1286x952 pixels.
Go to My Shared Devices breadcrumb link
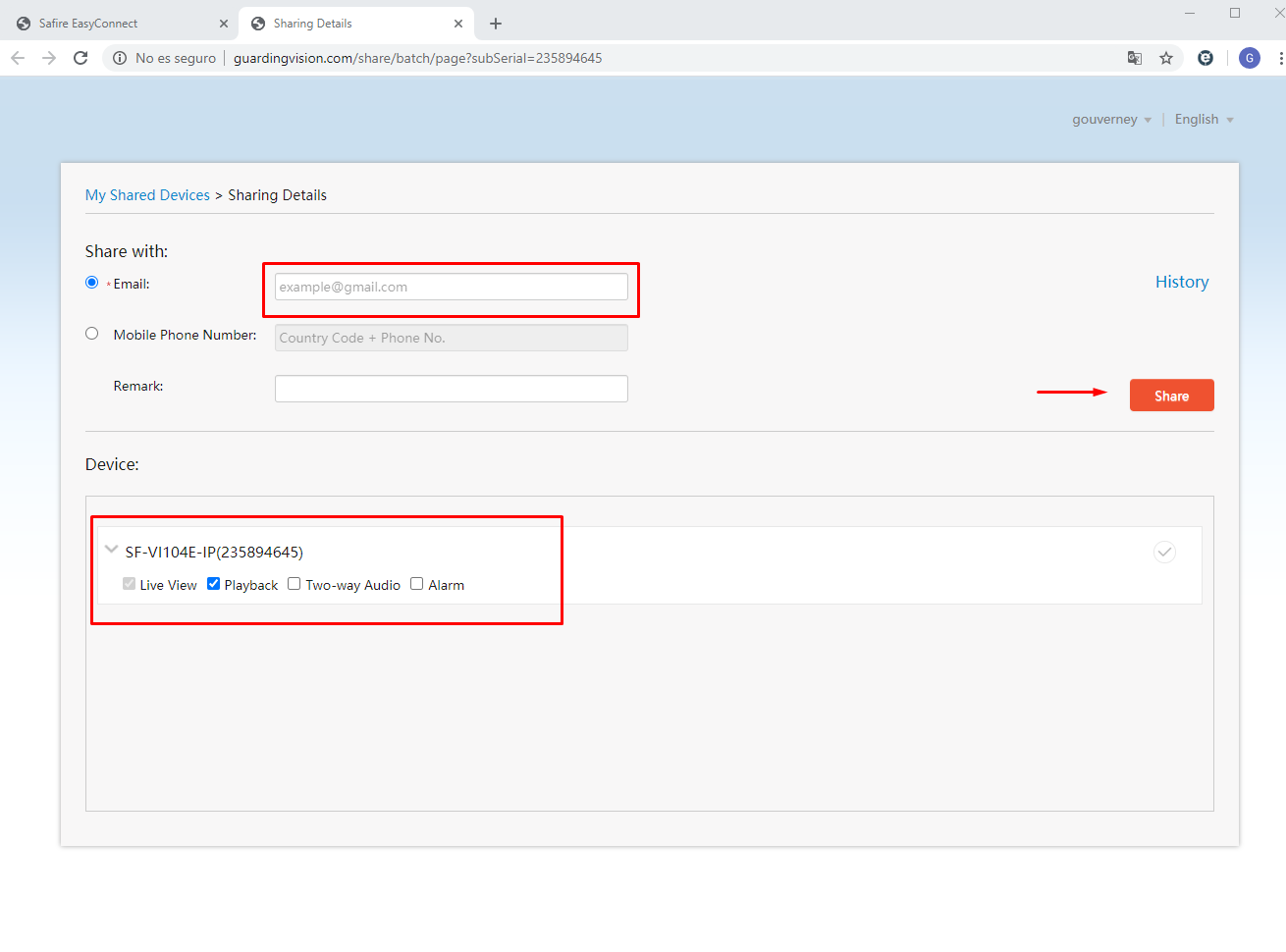(147, 195)
